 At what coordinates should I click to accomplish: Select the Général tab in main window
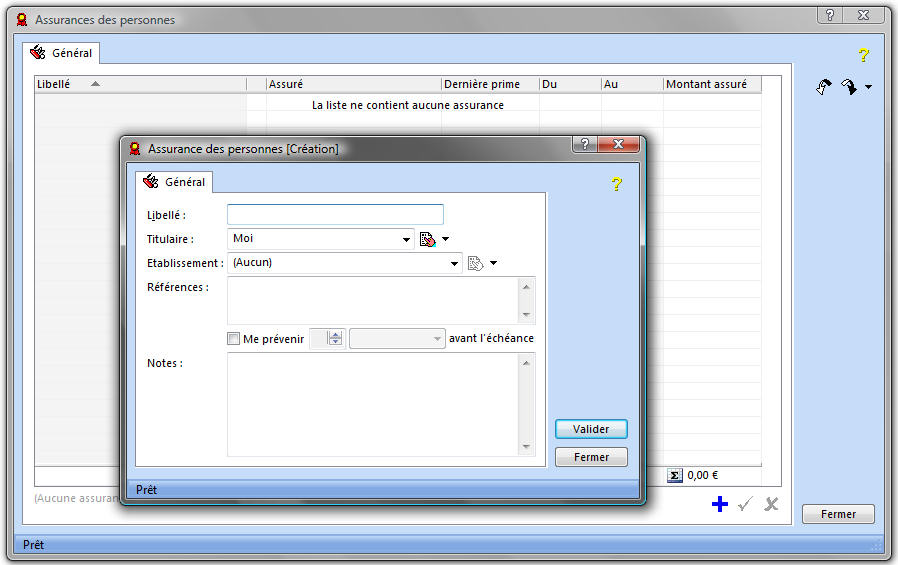click(62, 53)
